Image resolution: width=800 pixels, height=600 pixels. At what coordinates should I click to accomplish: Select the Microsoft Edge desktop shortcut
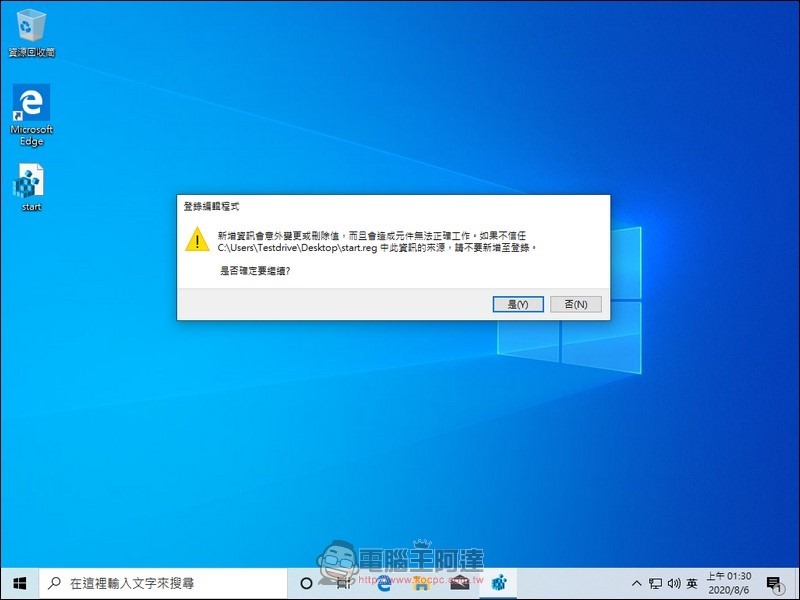[31, 115]
